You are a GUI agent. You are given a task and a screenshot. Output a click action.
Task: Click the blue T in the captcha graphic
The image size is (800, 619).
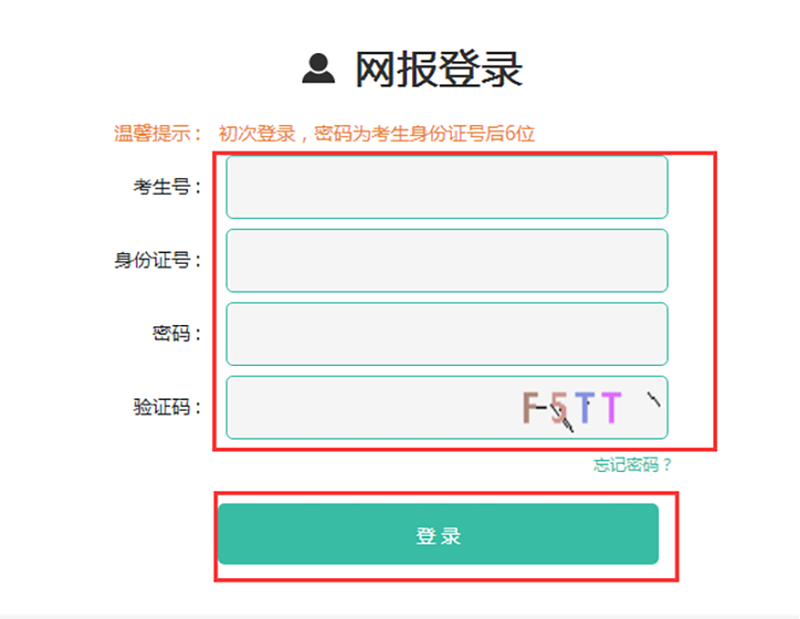point(587,406)
